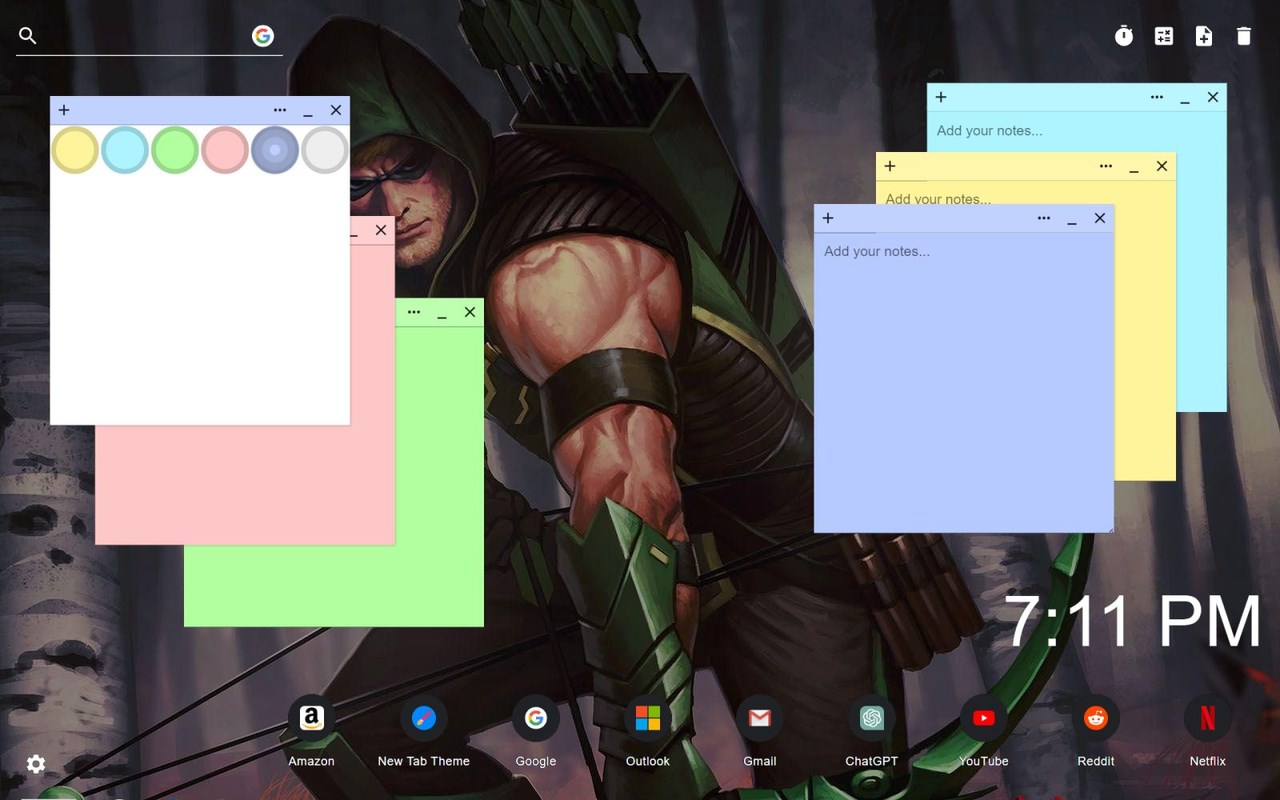The width and height of the screenshot is (1280, 800).
Task: Open the settings gear
Action: tap(36, 764)
